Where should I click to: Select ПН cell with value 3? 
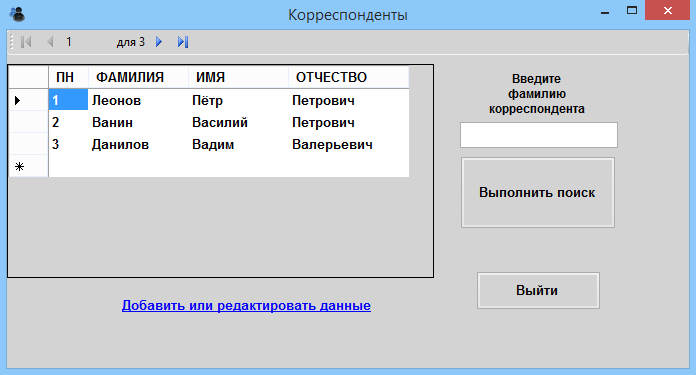pyautogui.click(x=68, y=144)
